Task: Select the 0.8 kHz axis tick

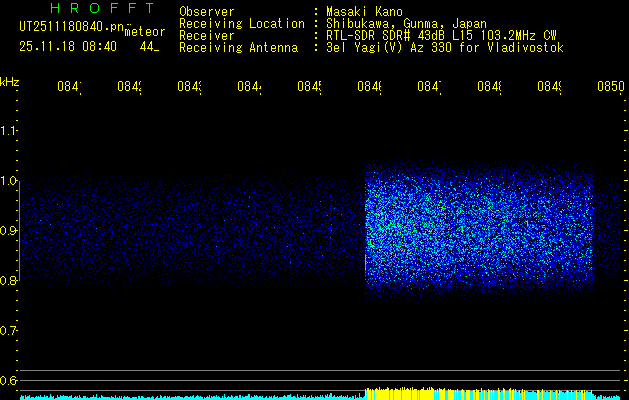Action: click(9, 281)
